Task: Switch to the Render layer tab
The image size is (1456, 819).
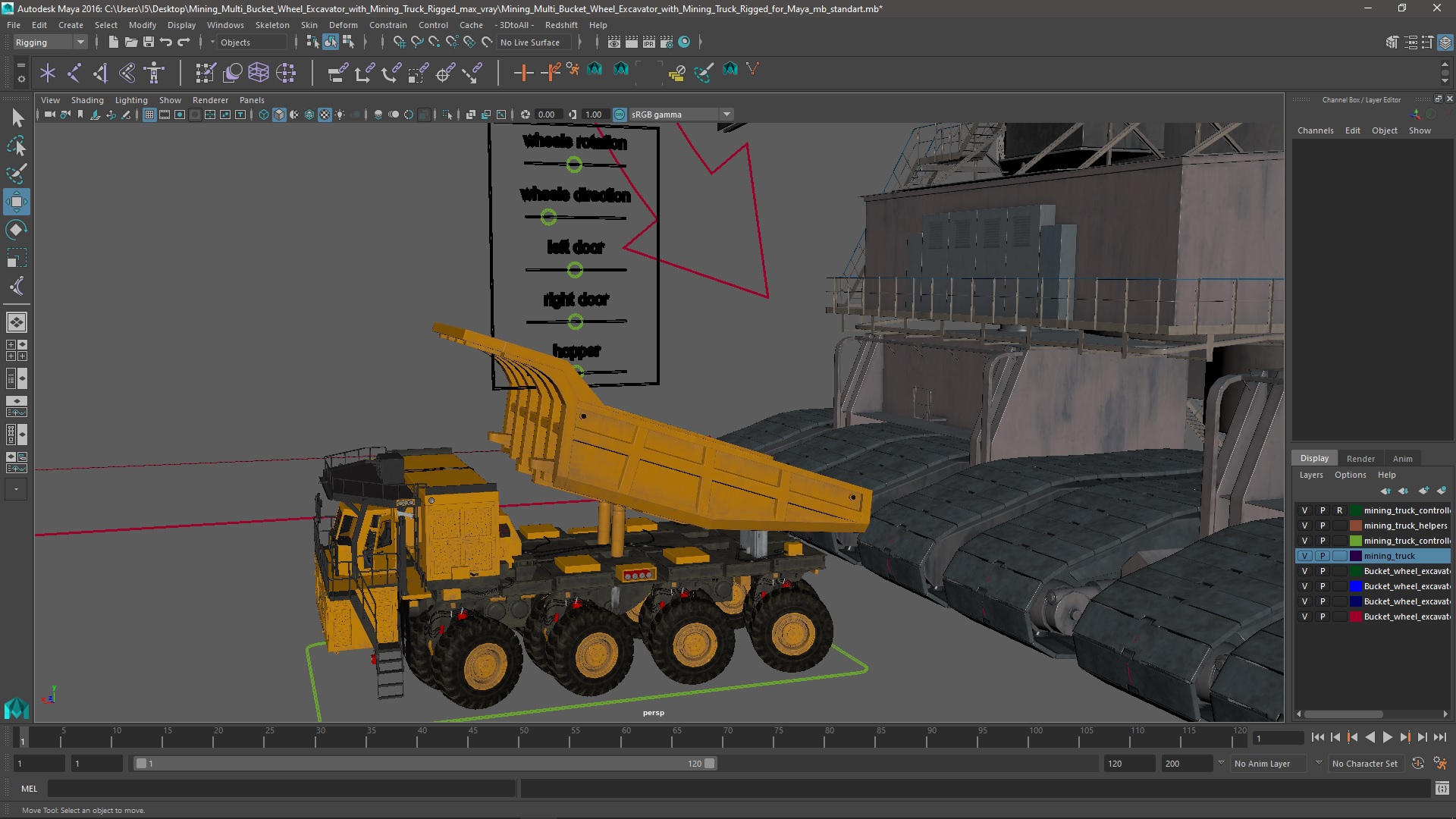Action: point(1360,459)
